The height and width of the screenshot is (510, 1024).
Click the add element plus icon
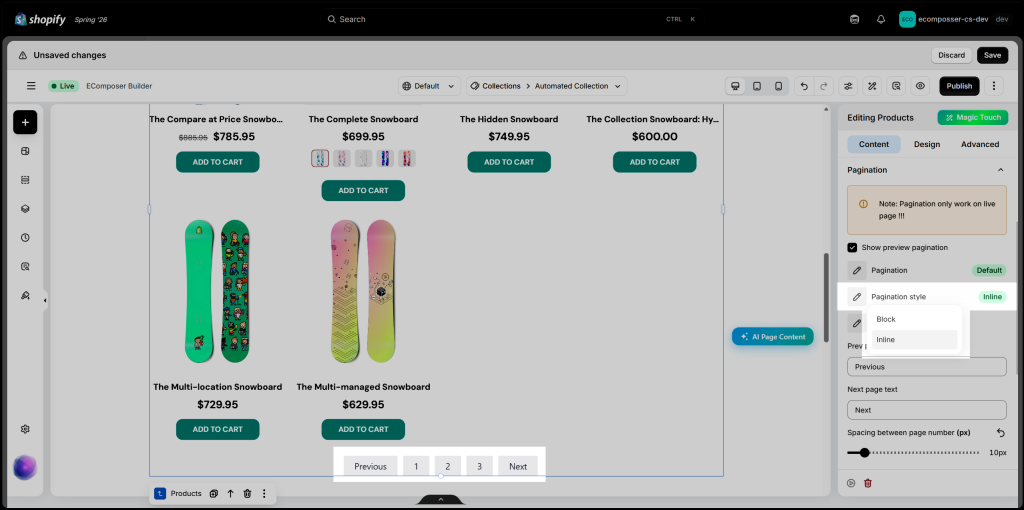[x=25, y=122]
